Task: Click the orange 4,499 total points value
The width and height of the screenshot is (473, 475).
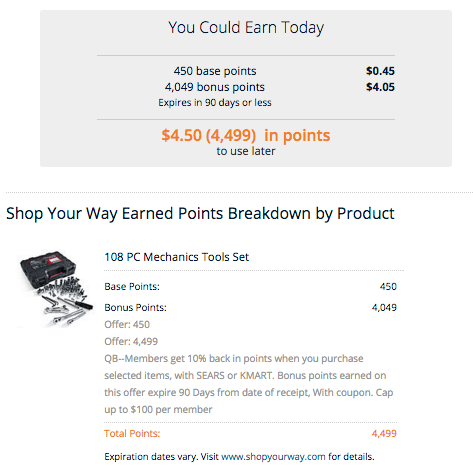Action: point(384,433)
